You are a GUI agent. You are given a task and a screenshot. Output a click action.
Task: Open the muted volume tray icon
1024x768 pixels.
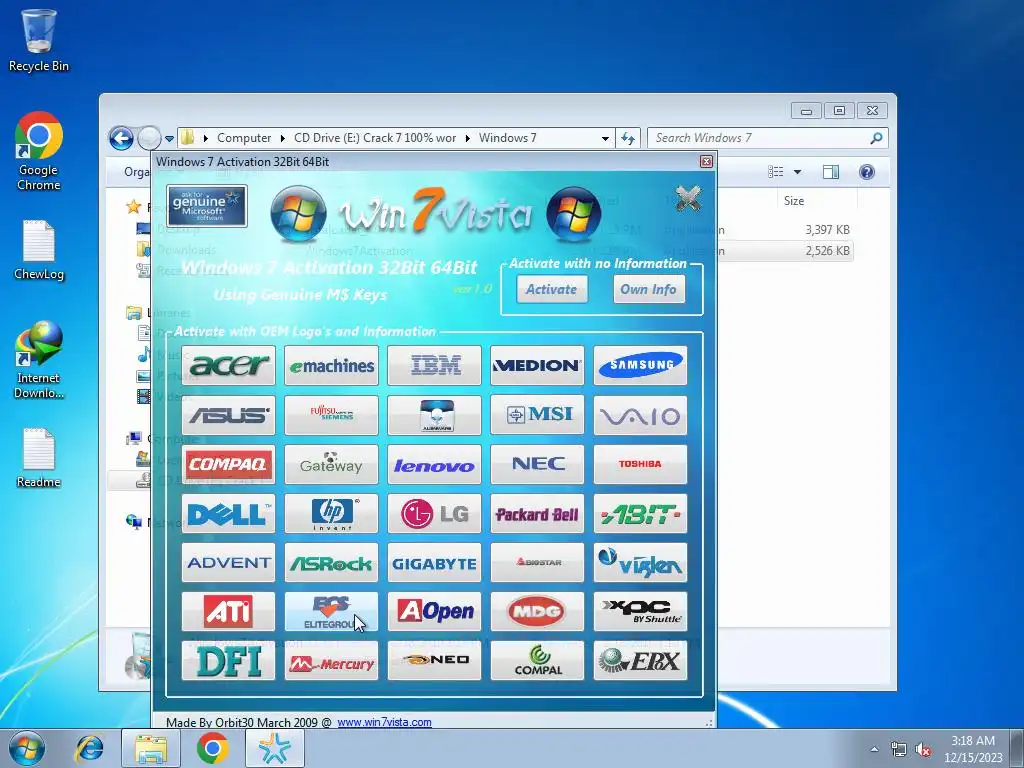[923, 749]
